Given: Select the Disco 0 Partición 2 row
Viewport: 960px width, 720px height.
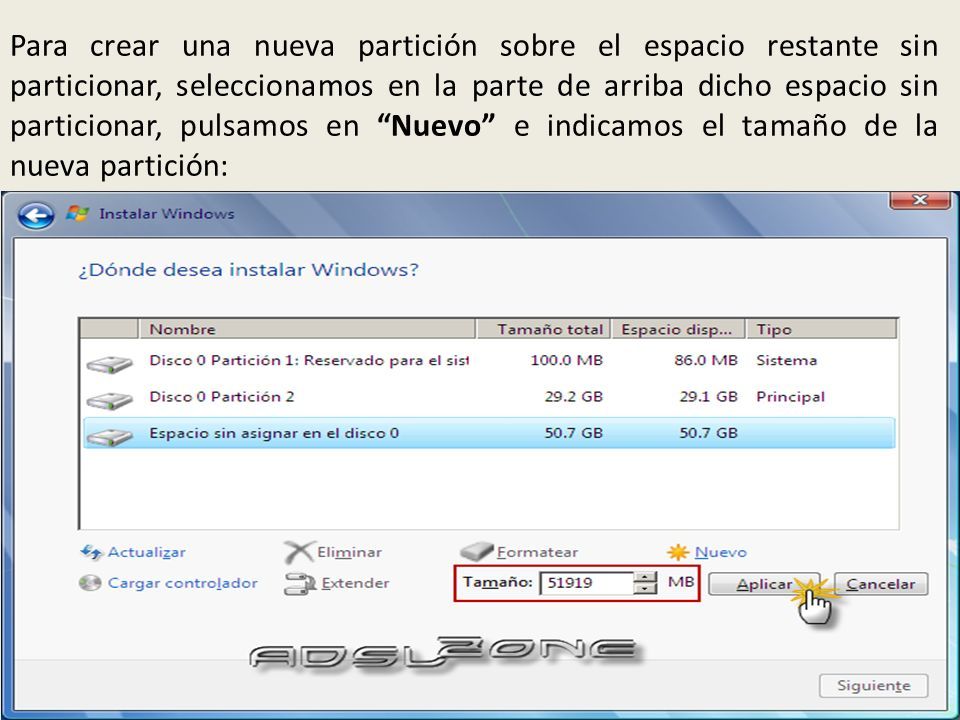Looking at the screenshot, I should coord(489,397).
